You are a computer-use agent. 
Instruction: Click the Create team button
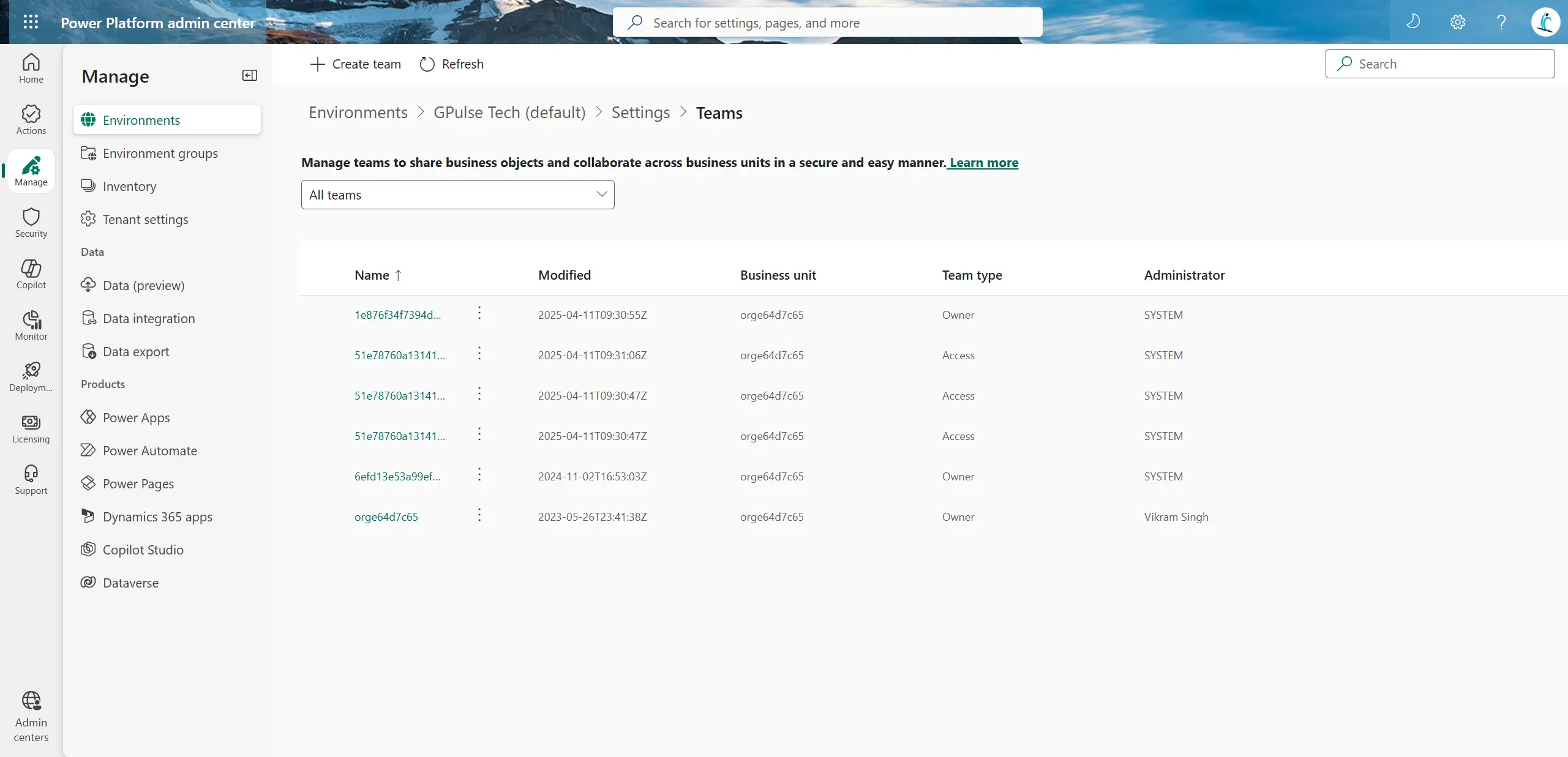355,64
